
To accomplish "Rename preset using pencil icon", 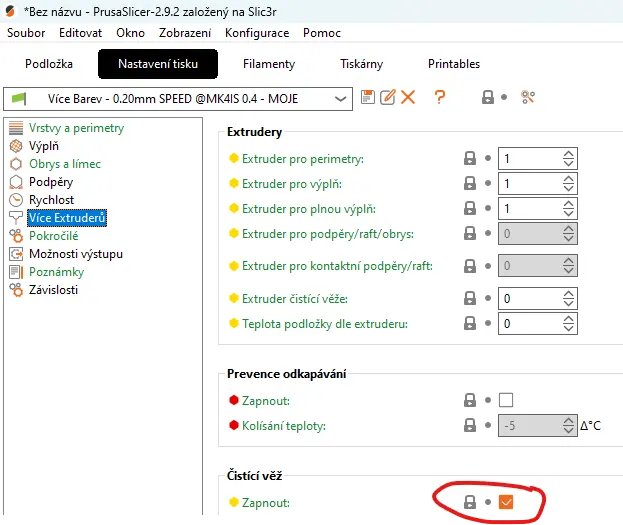I will (387, 97).
